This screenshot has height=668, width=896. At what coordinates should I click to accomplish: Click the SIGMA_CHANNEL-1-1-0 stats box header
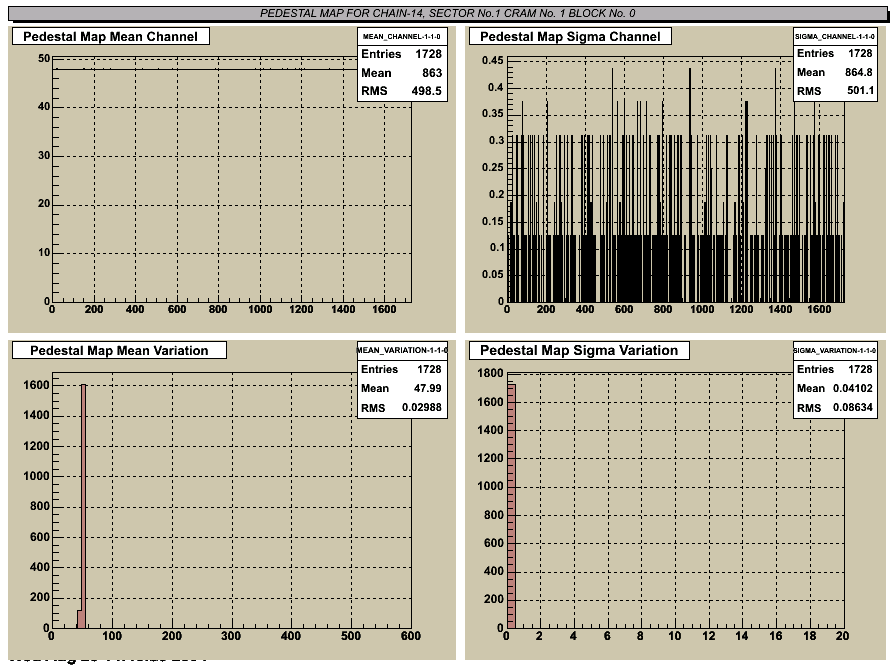835,37
